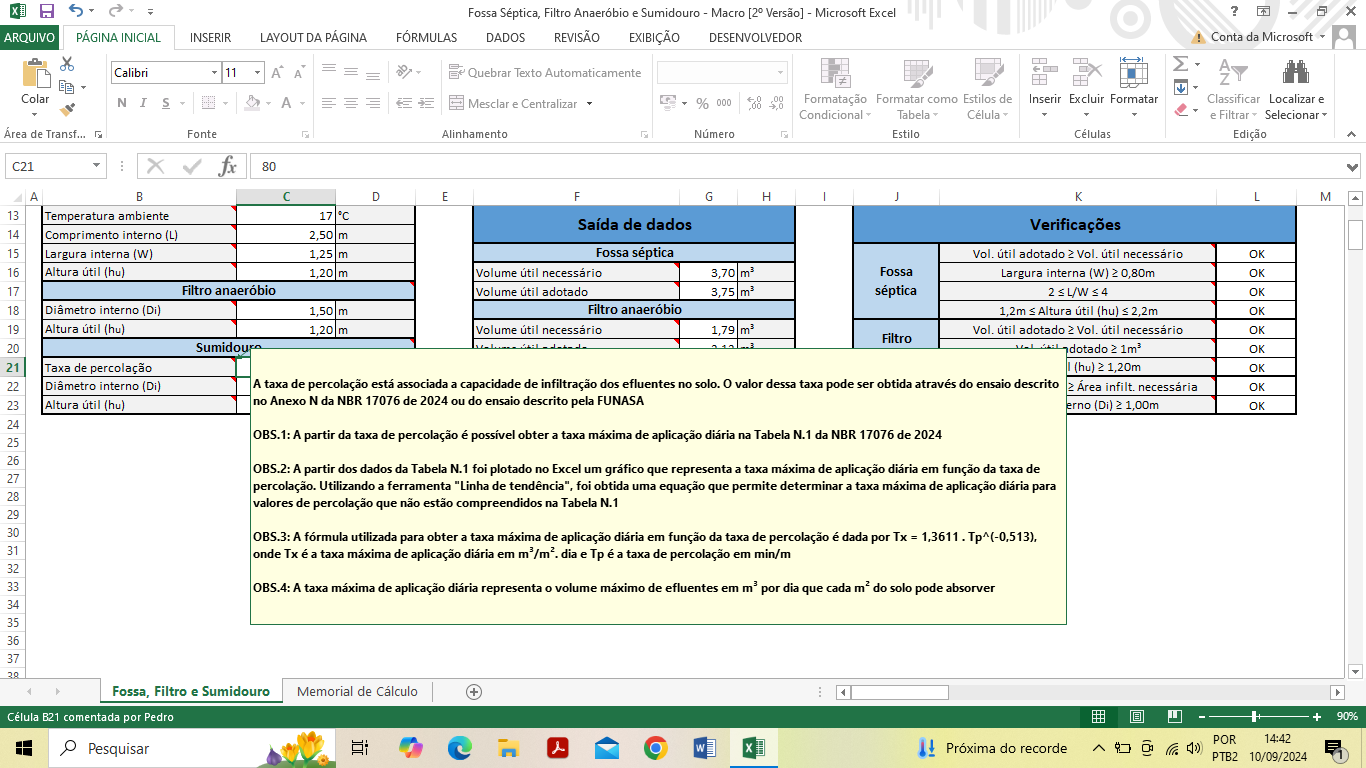Switch to Memorial de Cálculo sheet tab
This screenshot has height=768, width=1366.
pos(357,692)
